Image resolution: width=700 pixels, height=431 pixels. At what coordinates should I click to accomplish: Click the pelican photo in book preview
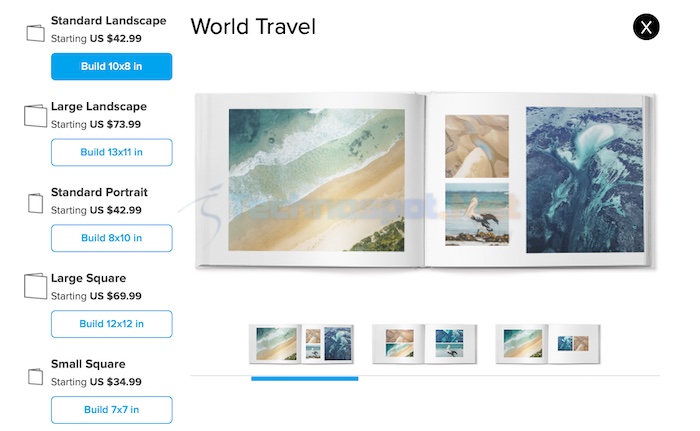[x=477, y=214]
